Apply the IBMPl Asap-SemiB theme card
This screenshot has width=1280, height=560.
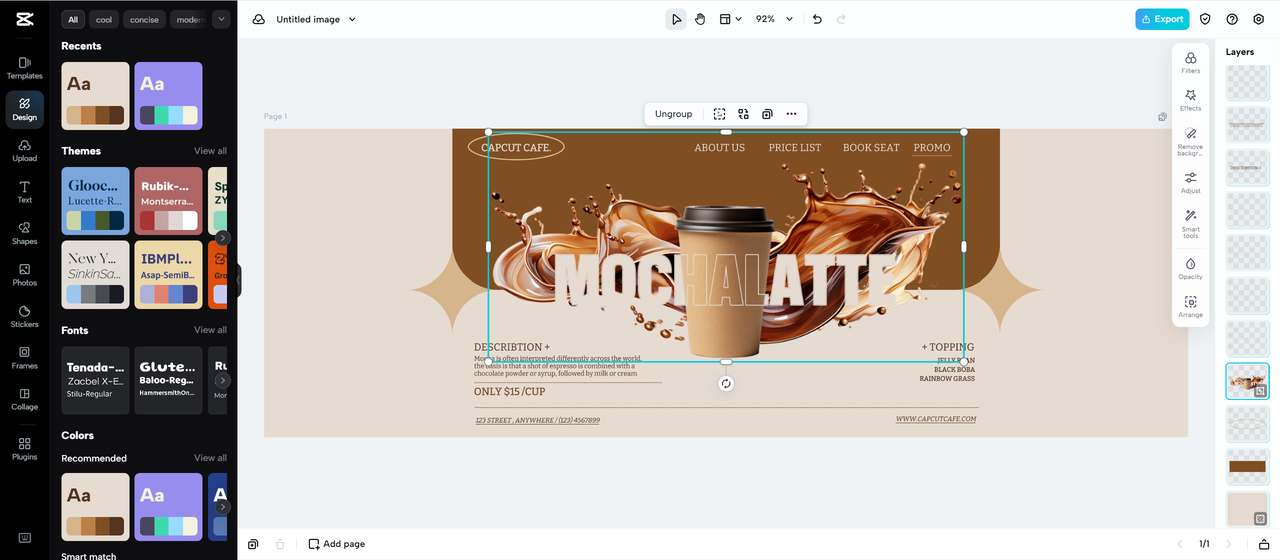click(x=168, y=274)
